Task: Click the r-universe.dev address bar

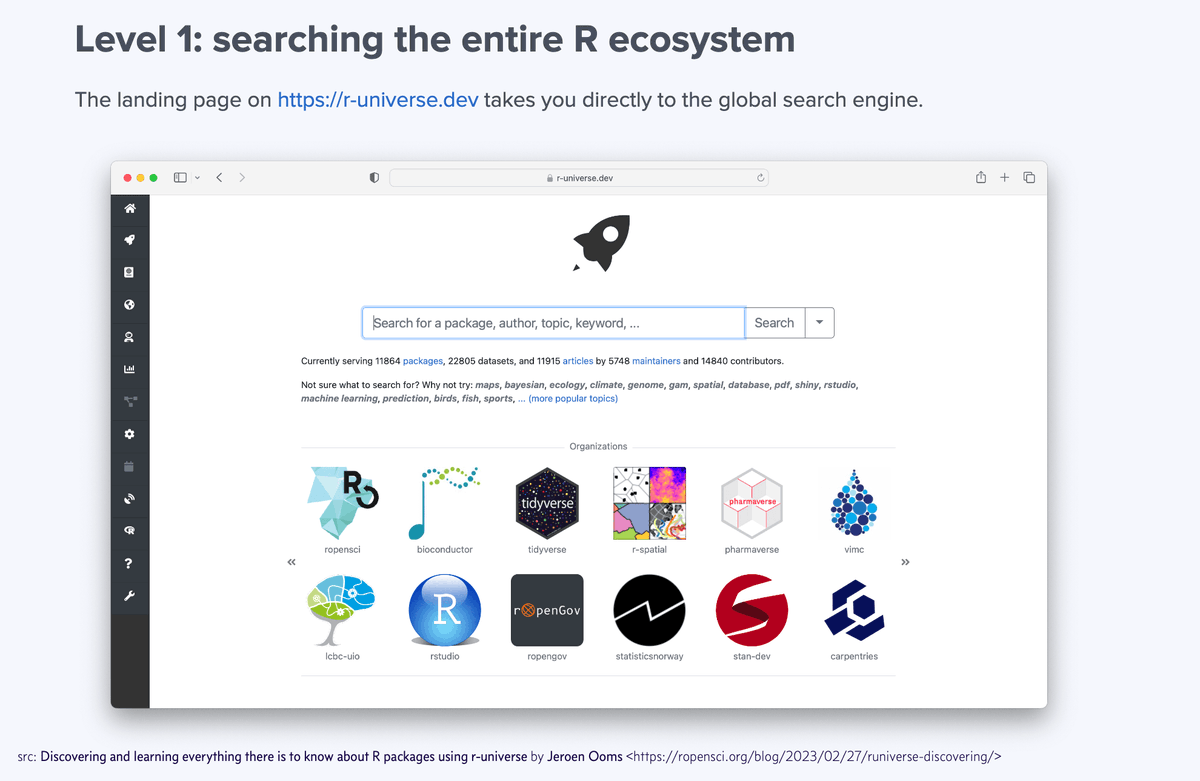Action: click(579, 178)
